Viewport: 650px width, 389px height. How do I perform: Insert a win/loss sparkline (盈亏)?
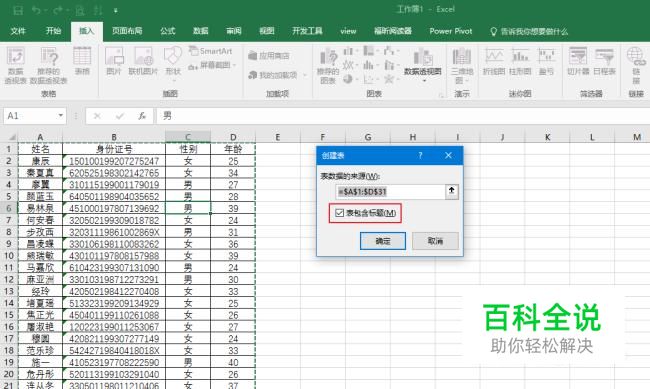coord(546,61)
